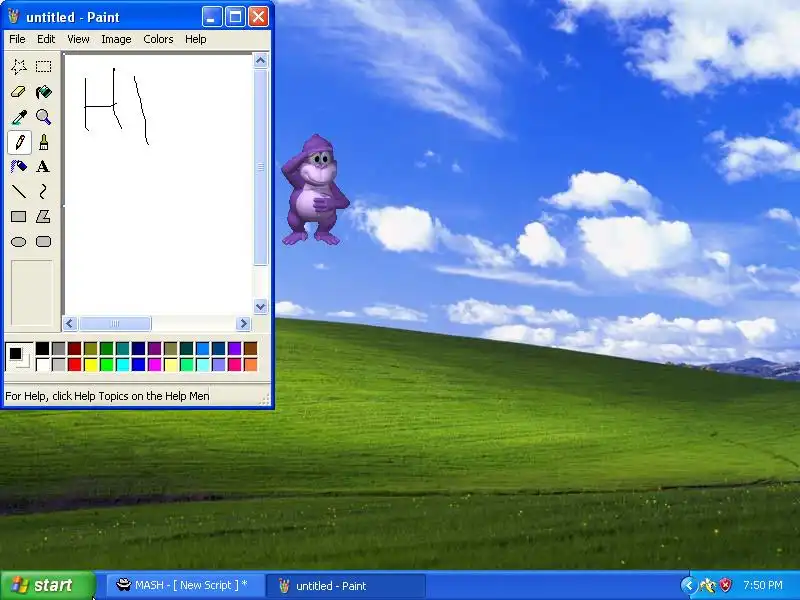The height and width of the screenshot is (600, 800).
Task: Choose the orange color swatch
Action: click(x=251, y=364)
